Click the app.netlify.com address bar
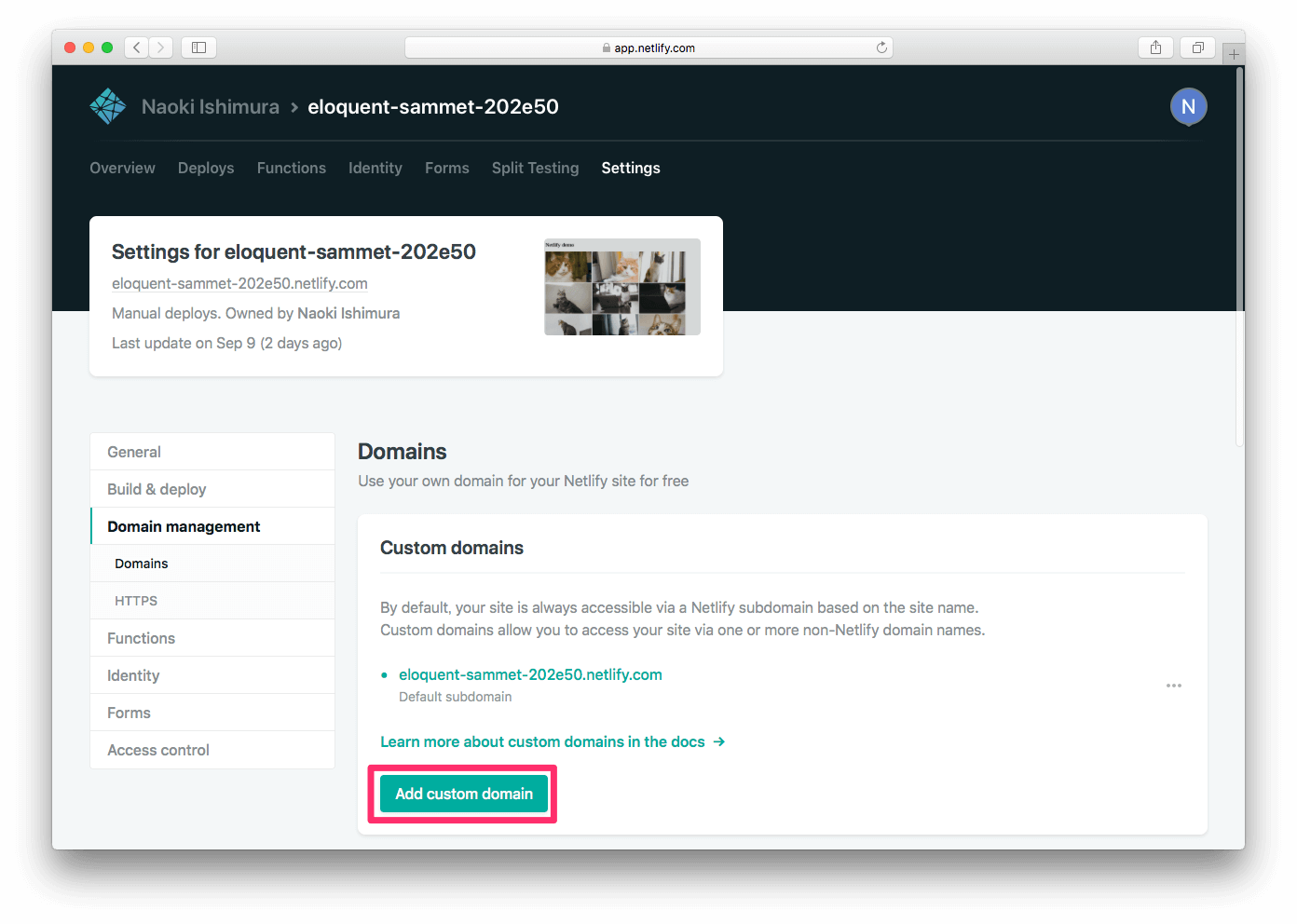Image resolution: width=1297 pixels, height=924 pixels. 648,48
